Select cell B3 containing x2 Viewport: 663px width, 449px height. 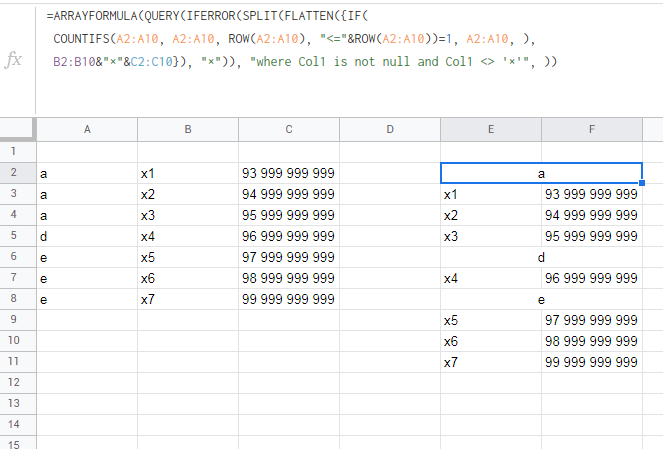coord(188,194)
